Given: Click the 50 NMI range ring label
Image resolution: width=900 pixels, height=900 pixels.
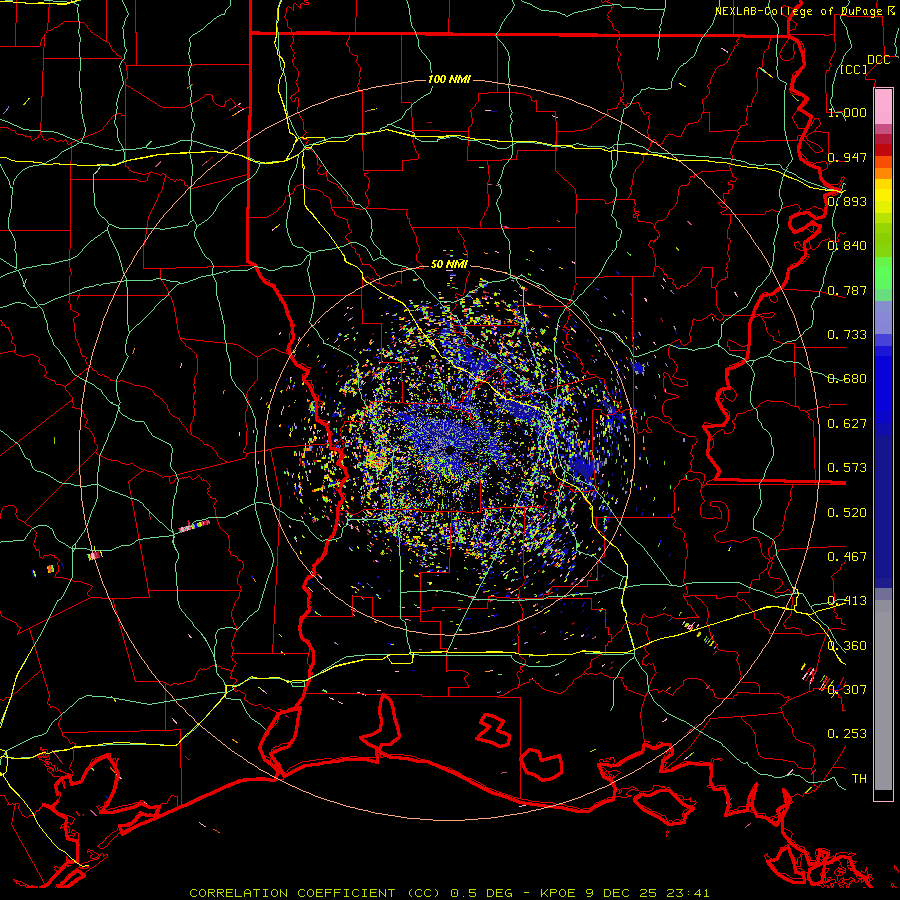Looking at the screenshot, I should (449, 264).
